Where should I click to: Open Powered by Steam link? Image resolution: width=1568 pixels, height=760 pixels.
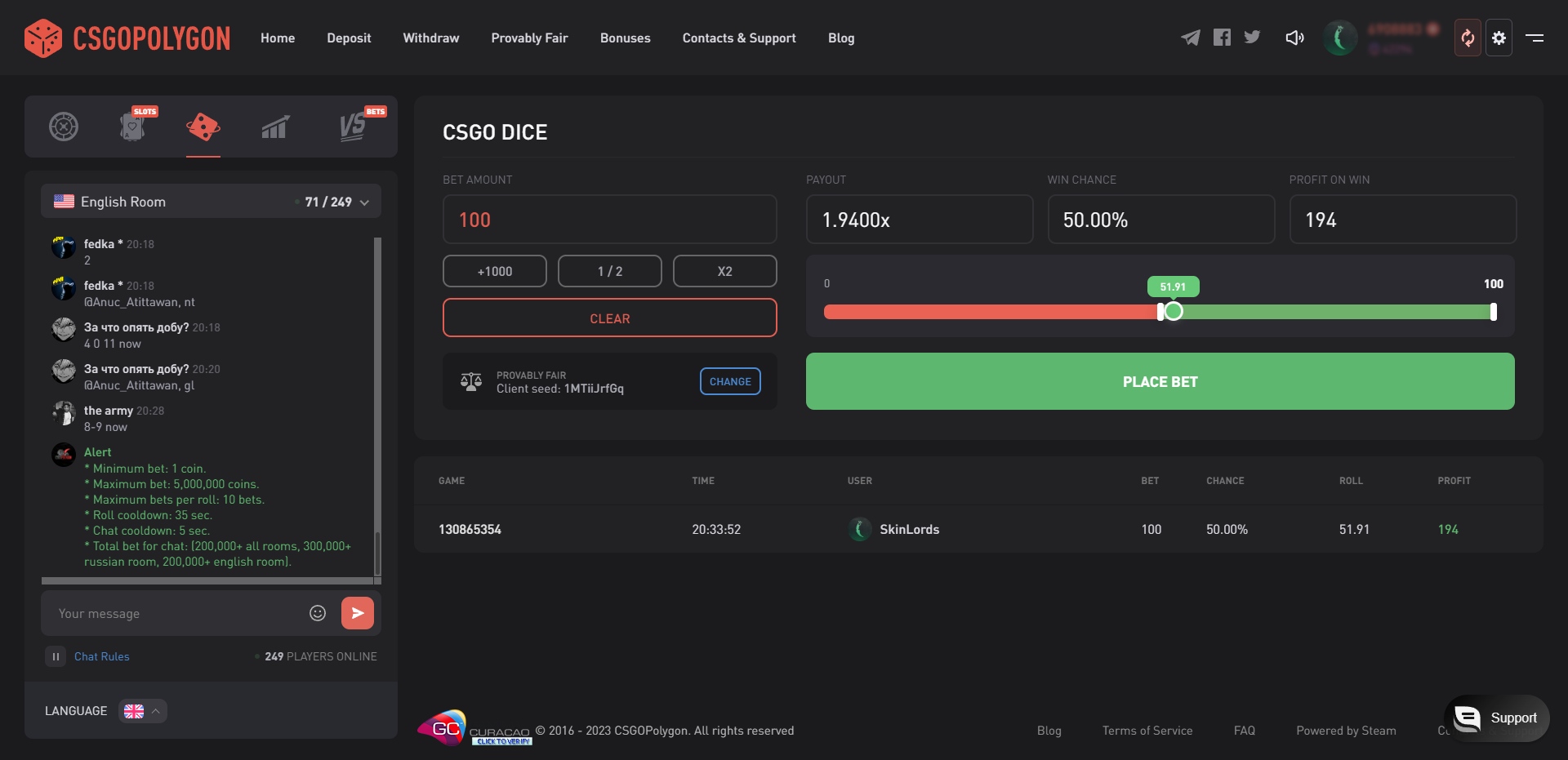click(x=1346, y=731)
